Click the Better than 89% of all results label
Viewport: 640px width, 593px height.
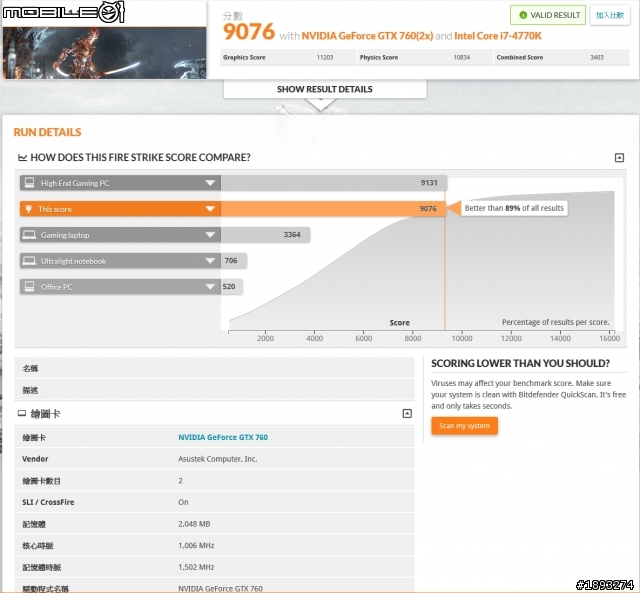coord(514,208)
